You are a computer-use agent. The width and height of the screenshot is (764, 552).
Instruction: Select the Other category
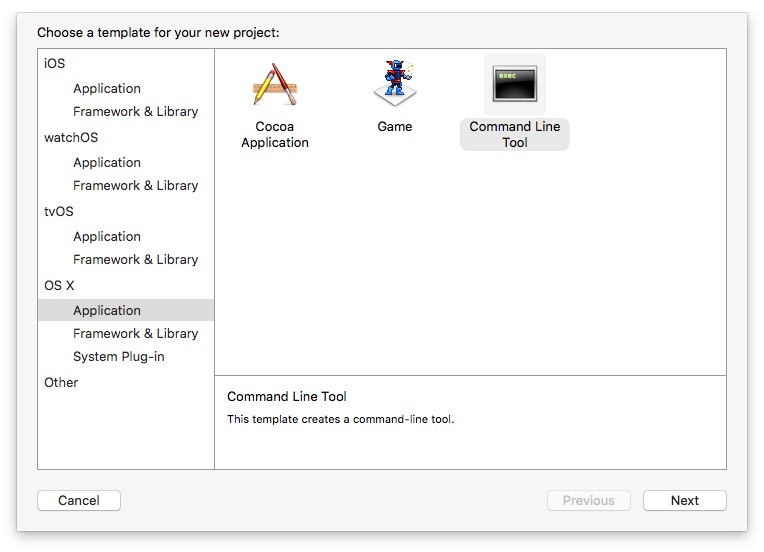click(61, 382)
